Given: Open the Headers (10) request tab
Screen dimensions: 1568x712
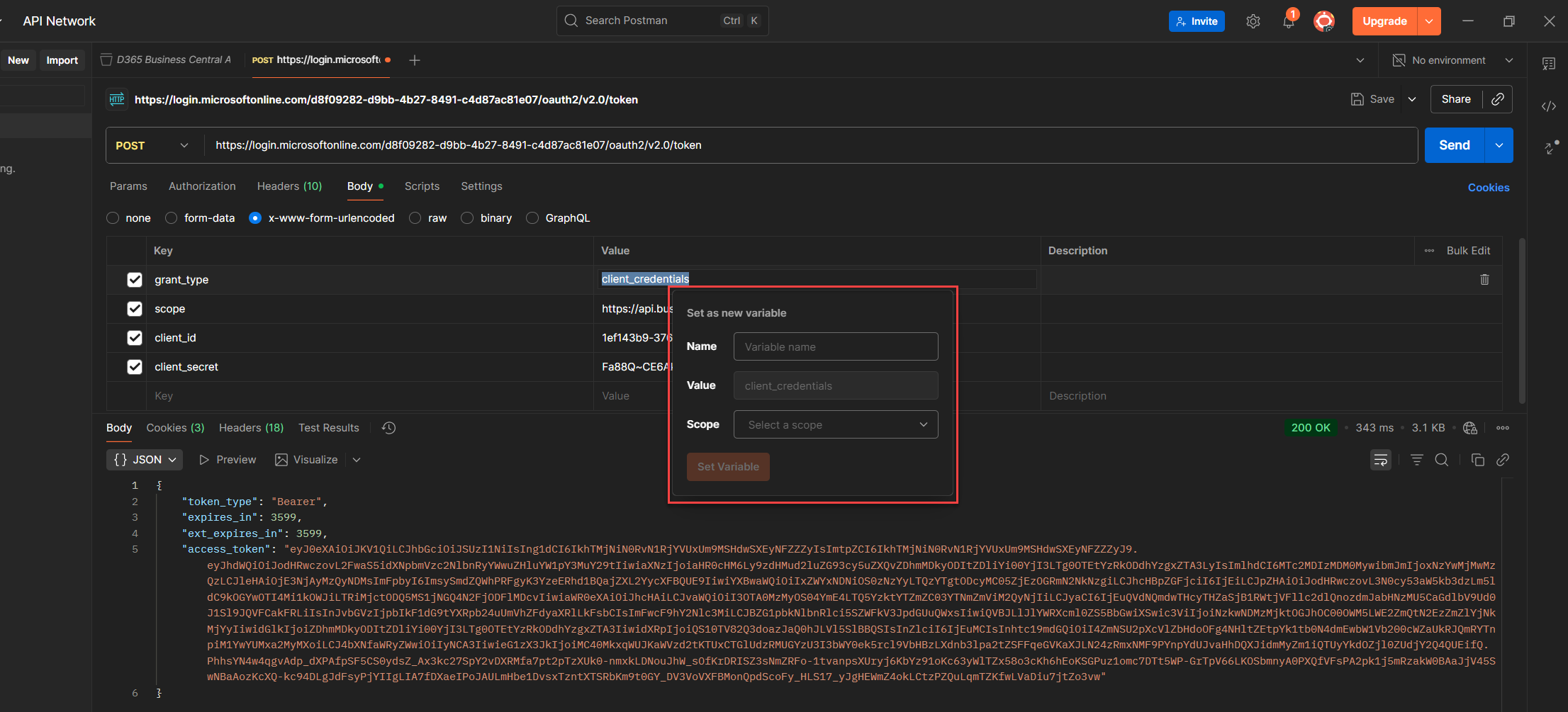Looking at the screenshot, I should (x=289, y=186).
